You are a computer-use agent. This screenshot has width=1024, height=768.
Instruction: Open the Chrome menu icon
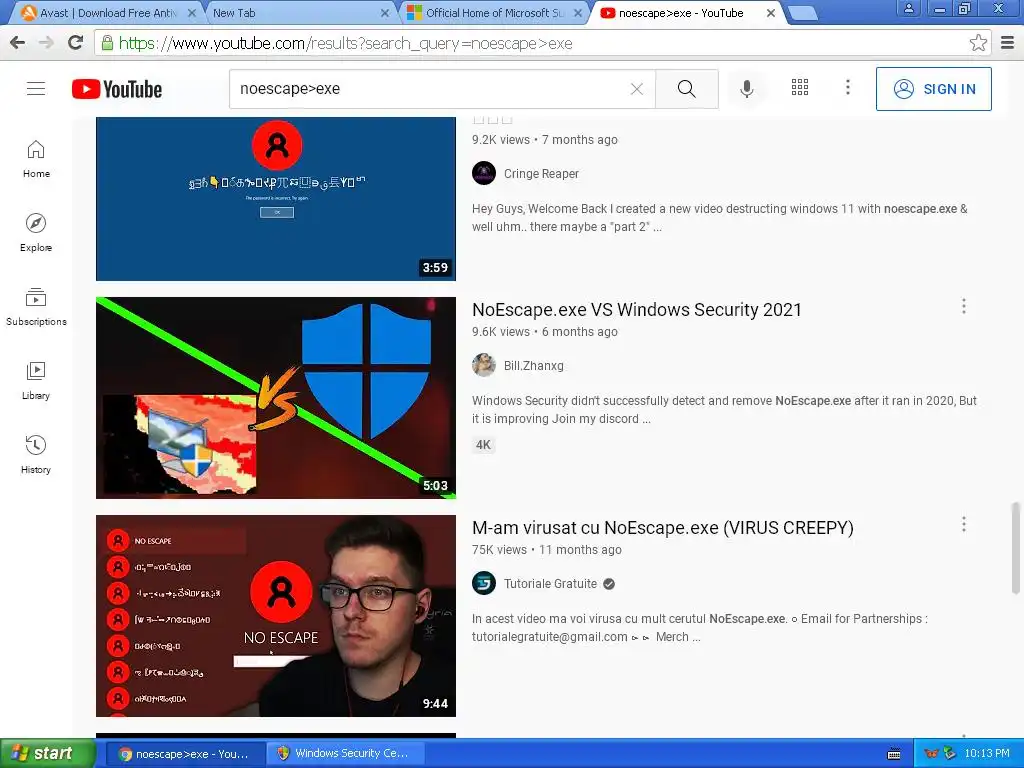(x=1008, y=43)
